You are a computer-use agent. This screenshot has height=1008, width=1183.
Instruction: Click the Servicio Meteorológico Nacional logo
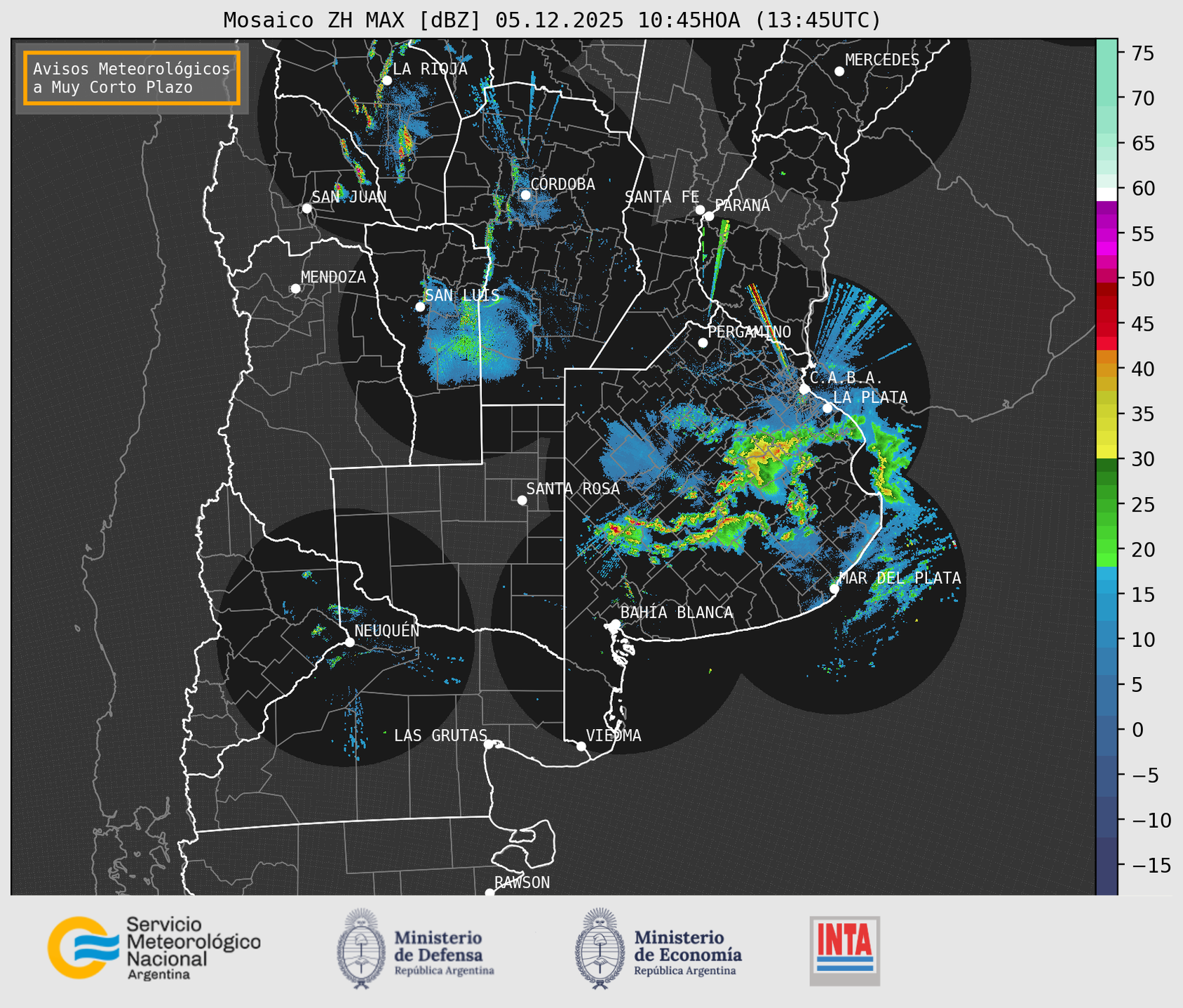coord(154,948)
